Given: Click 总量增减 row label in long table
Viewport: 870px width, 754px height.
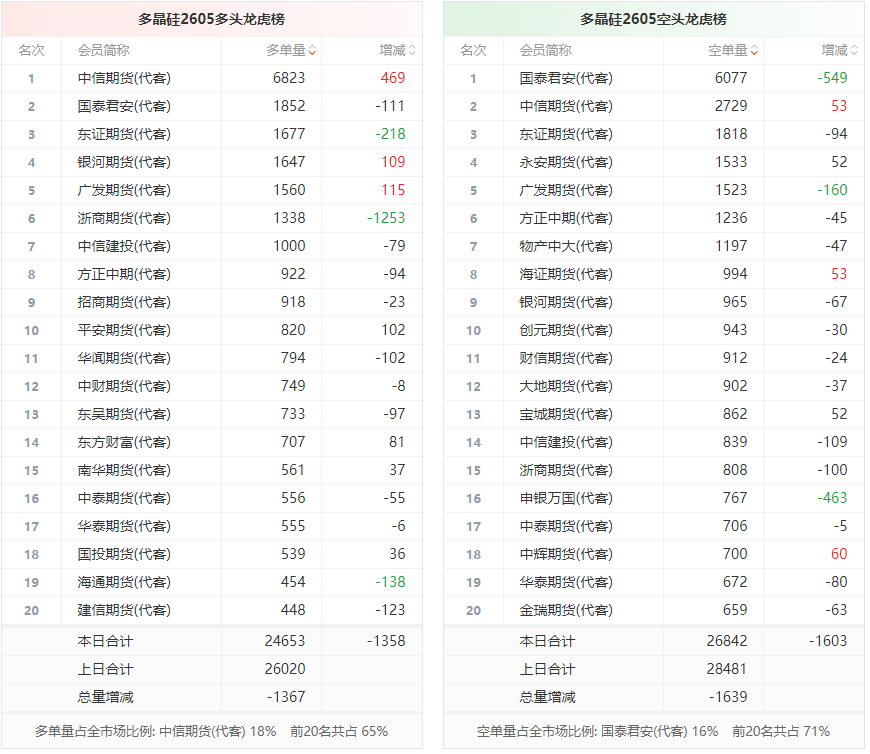Looking at the screenshot, I should tap(105, 697).
